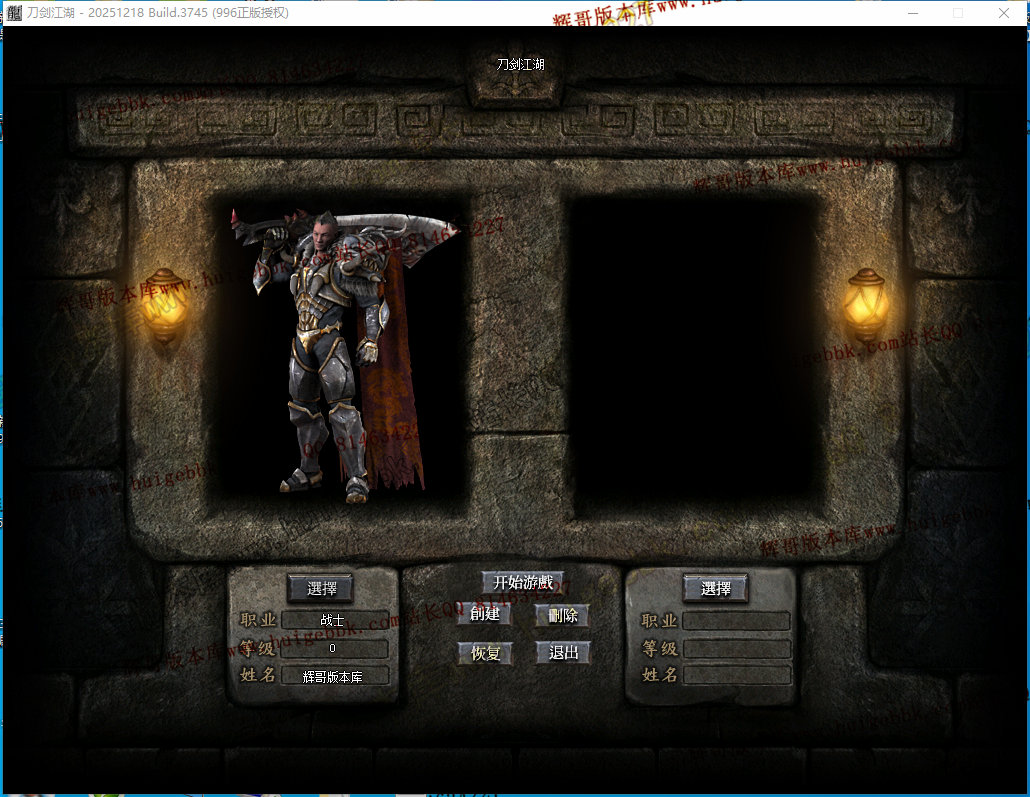Screen dimensions: 1030x797
Task: Click the empty right-side 姓名 field
Action: click(736, 675)
